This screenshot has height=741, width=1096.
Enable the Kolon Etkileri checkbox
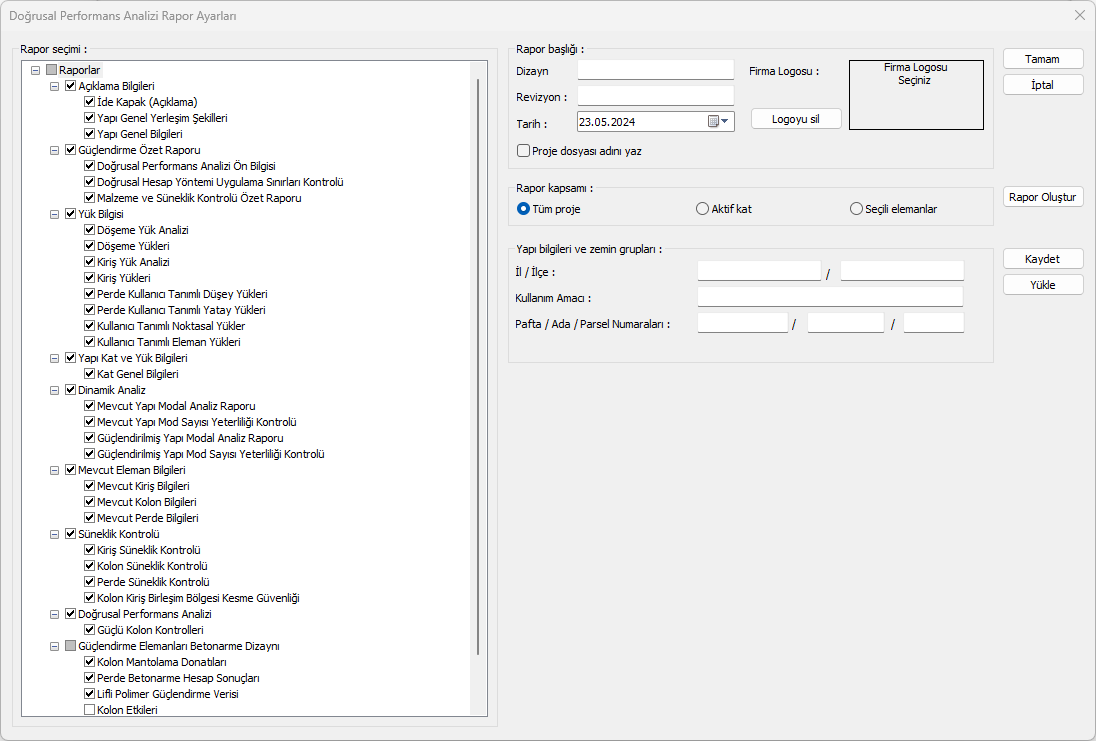[90, 710]
